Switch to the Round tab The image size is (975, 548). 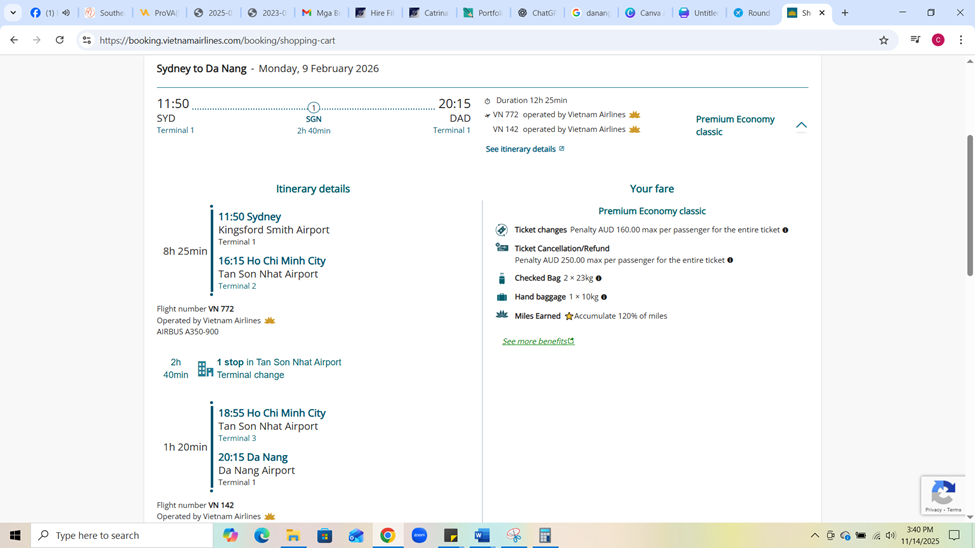click(x=752, y=12)
